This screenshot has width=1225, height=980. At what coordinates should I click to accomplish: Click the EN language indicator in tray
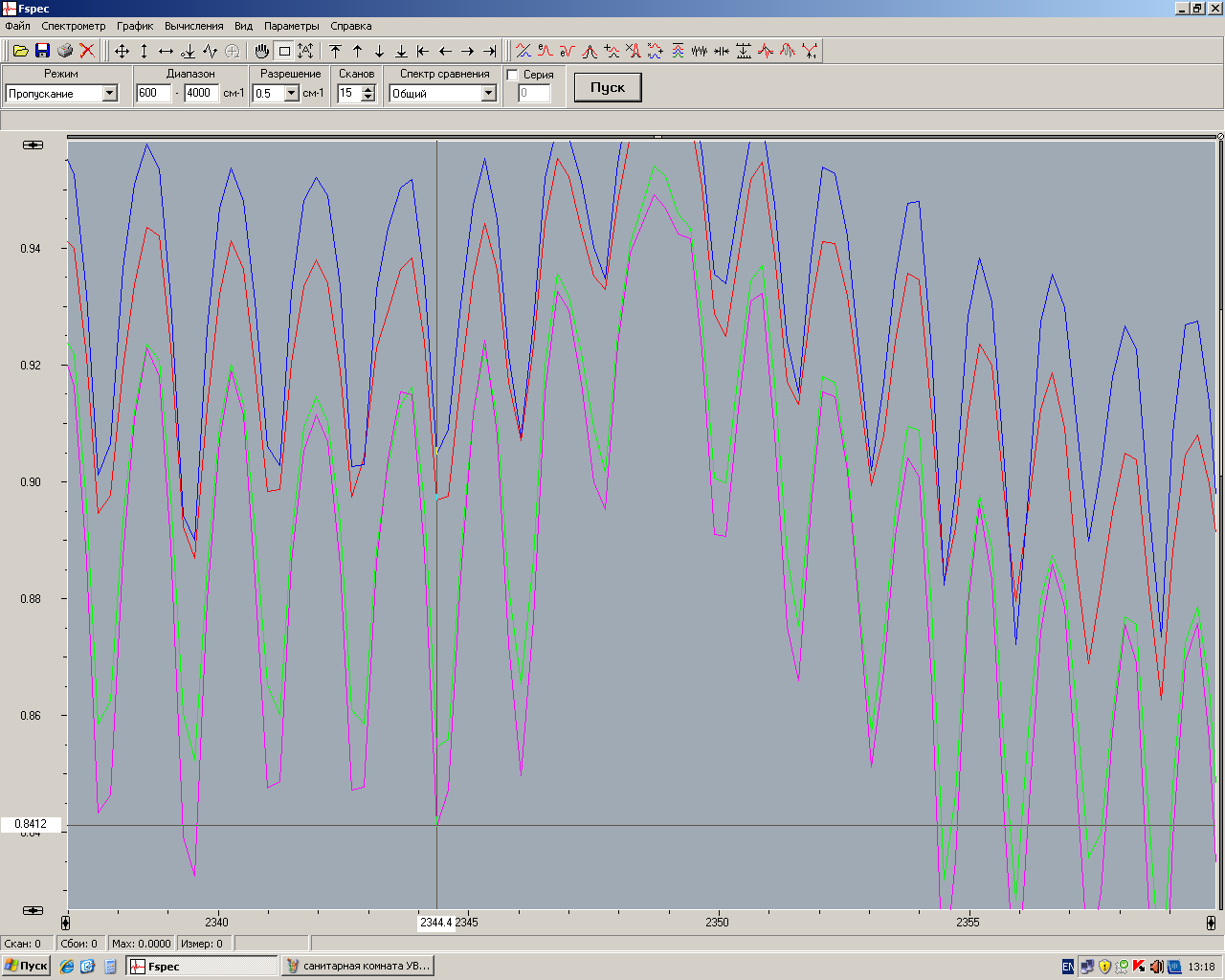(1068, 967)
